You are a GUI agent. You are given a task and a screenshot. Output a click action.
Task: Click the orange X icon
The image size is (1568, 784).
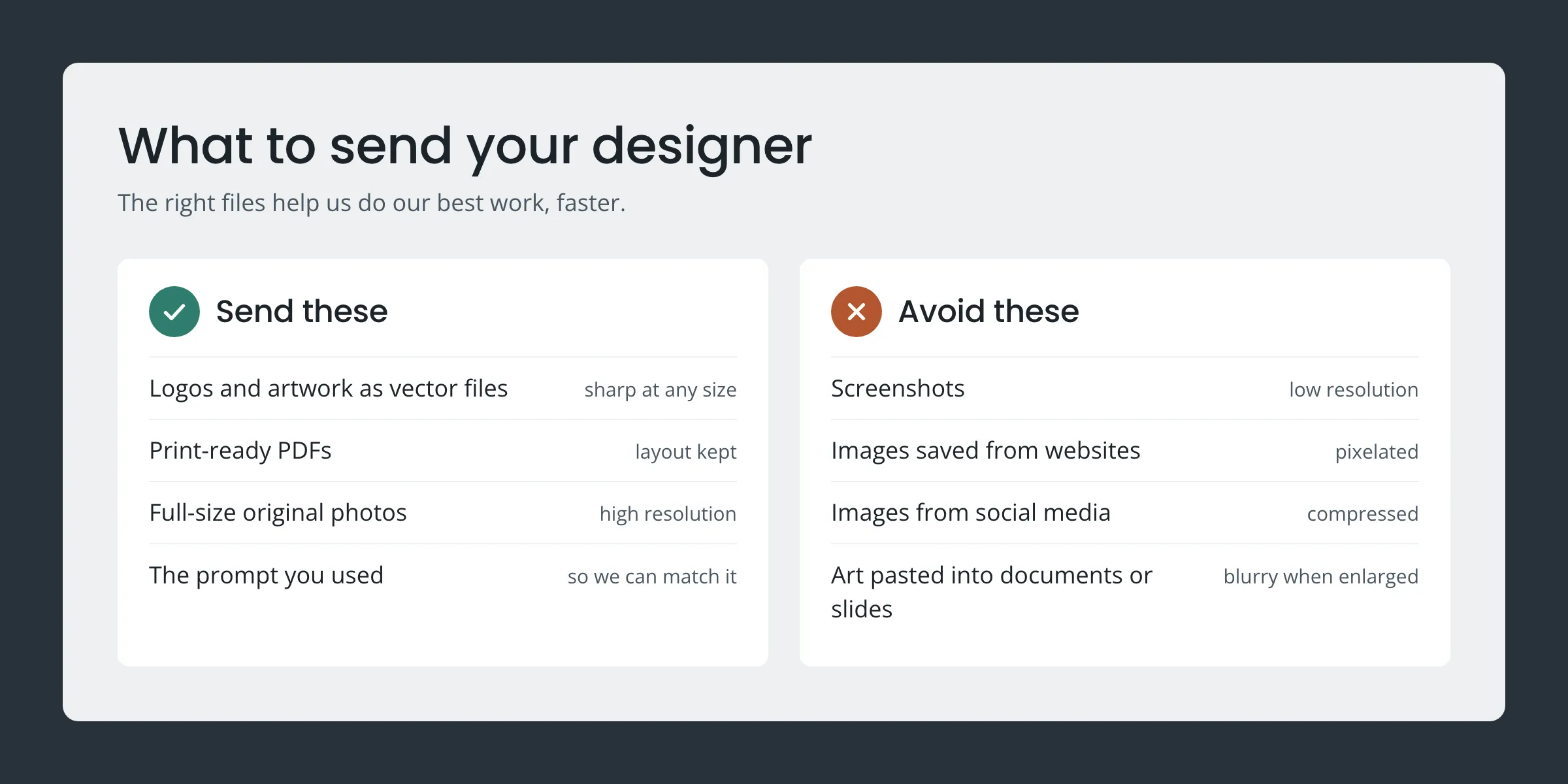point(857,312)
